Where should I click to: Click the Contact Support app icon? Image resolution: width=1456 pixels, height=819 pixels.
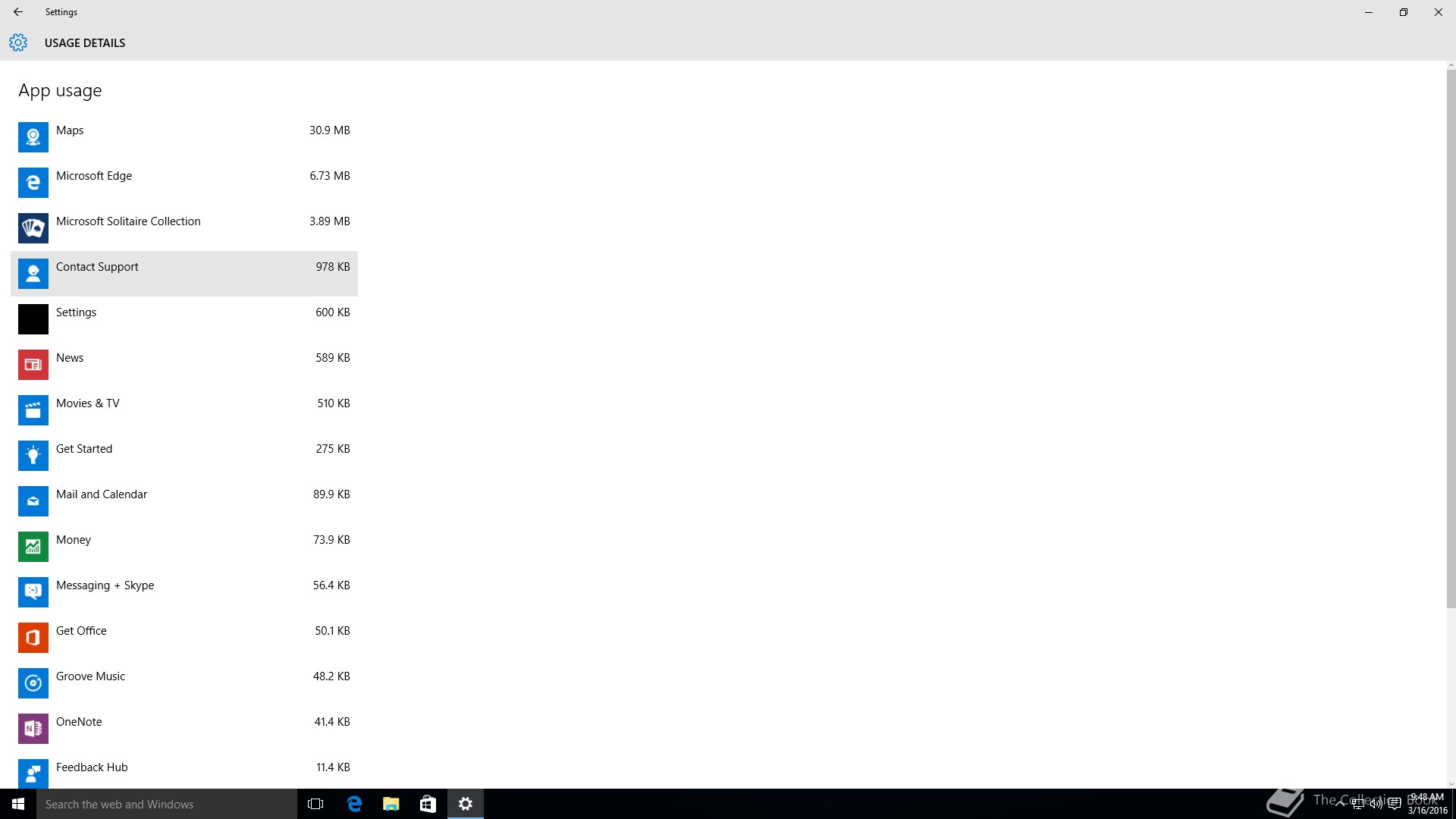pyautogui.click(x=33, y=274)
